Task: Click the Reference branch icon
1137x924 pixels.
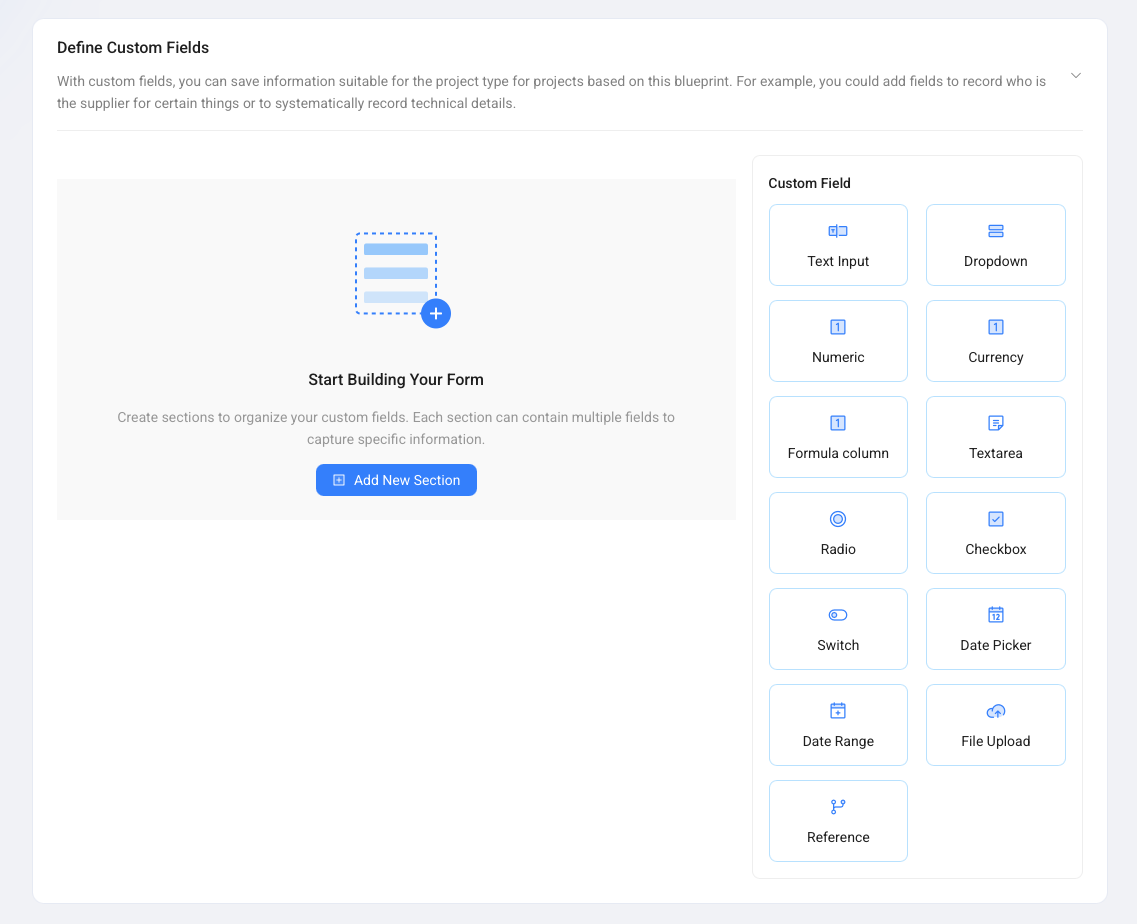Action: [x=838, y=807]
